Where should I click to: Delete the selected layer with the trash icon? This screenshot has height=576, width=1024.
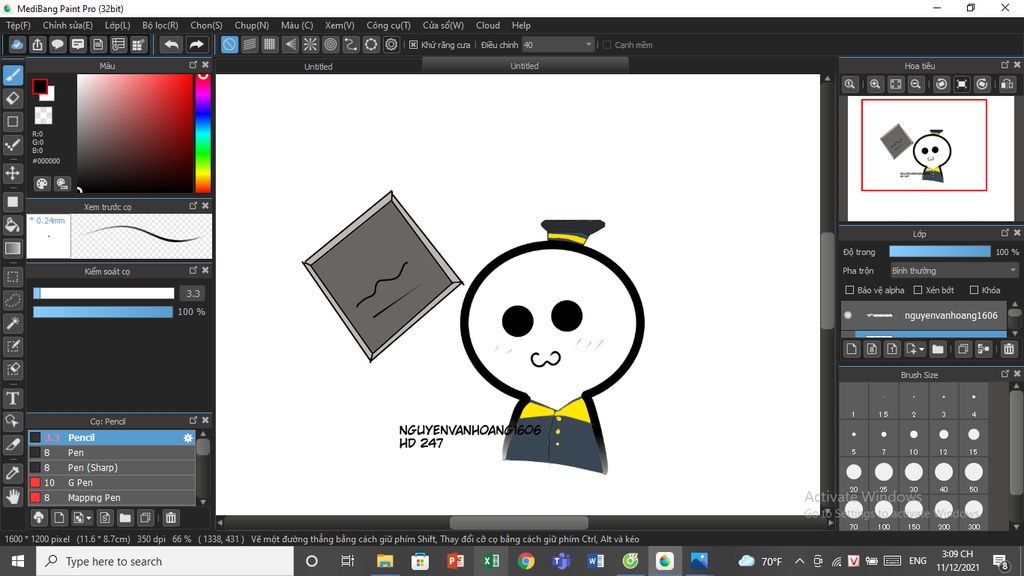point(1008,349)
